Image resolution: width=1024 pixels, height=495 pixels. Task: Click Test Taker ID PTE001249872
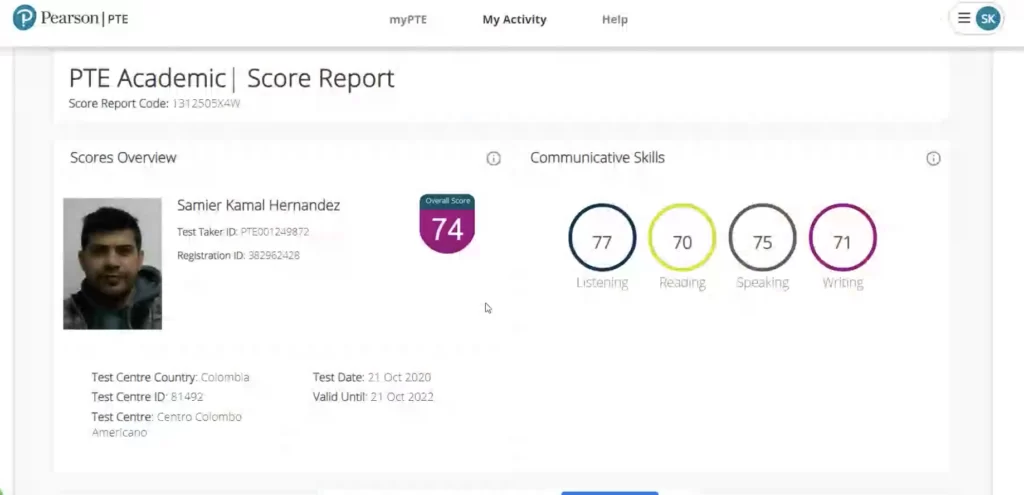[243, 232]
